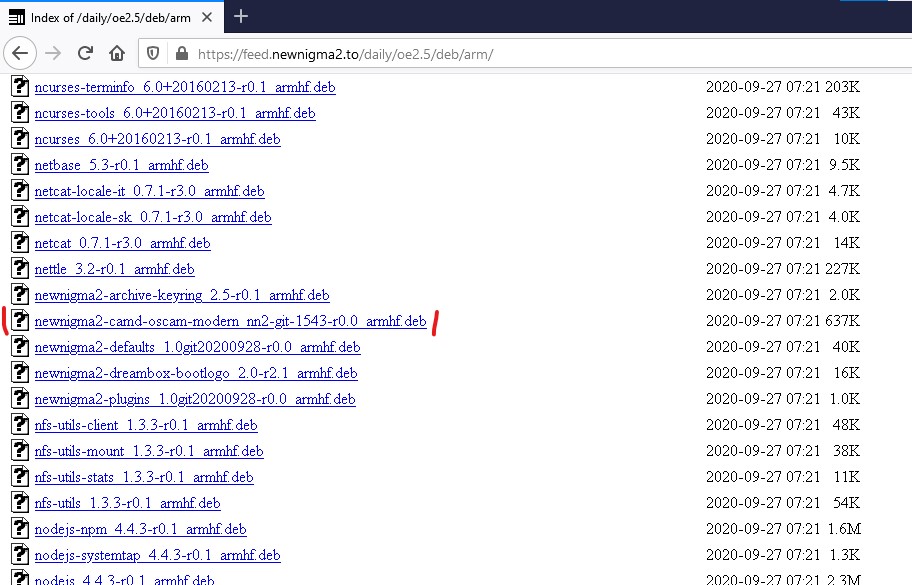912x585 pixels.
Task: Download newnigma2-camd-oscam-modern package link
Action: tap(230, 322)
